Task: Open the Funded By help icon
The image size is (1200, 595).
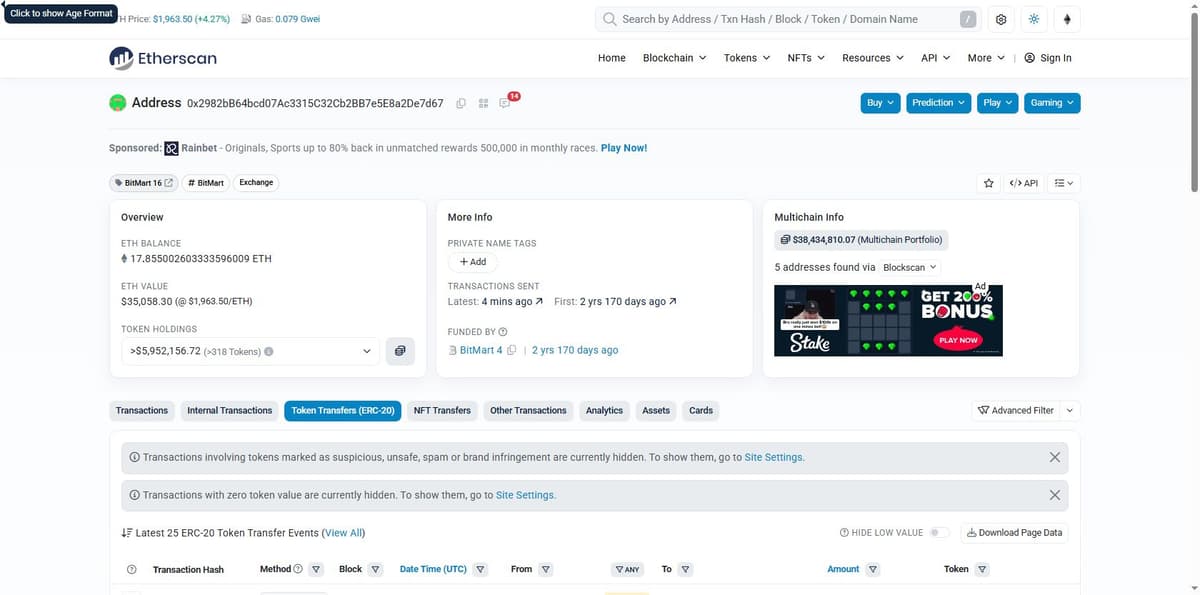Action: (x=503, y=332)
